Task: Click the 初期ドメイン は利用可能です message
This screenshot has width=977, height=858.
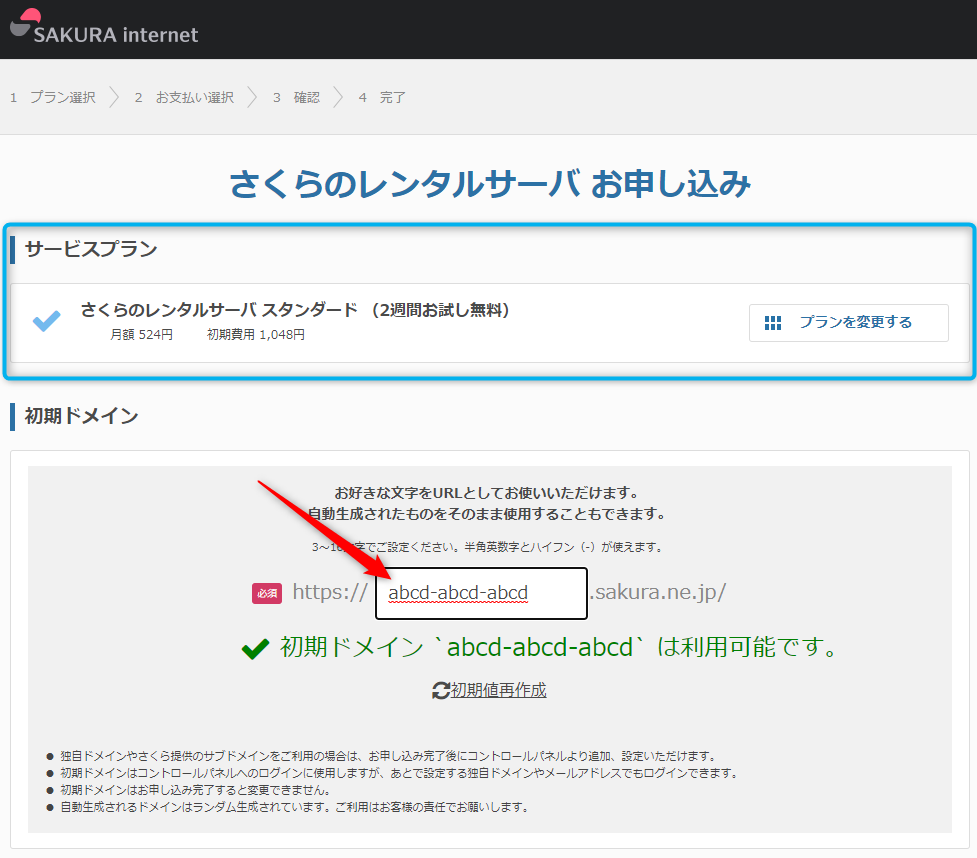Action: tap(558, 647)
